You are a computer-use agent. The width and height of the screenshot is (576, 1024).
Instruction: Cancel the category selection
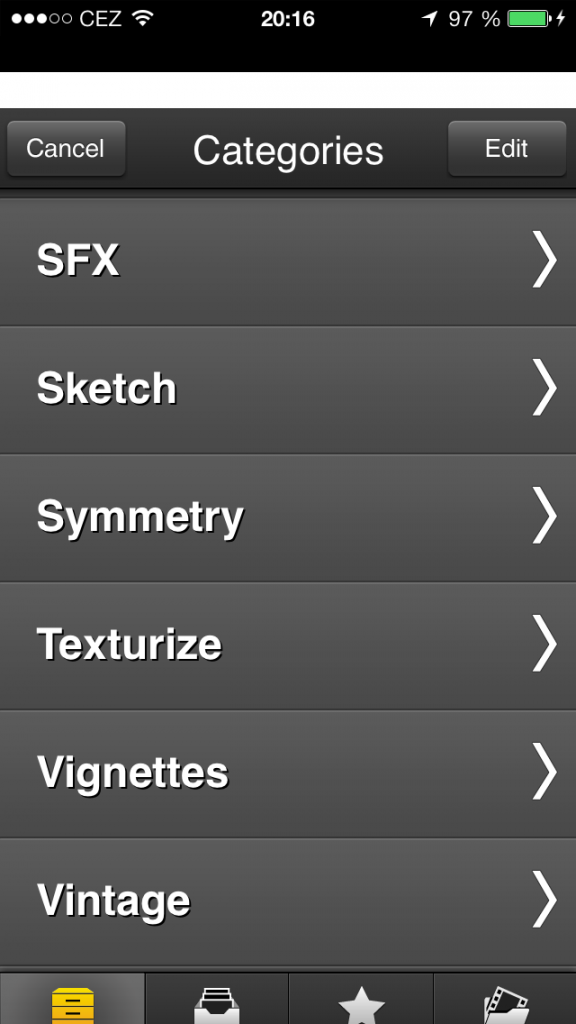[66, 148]
